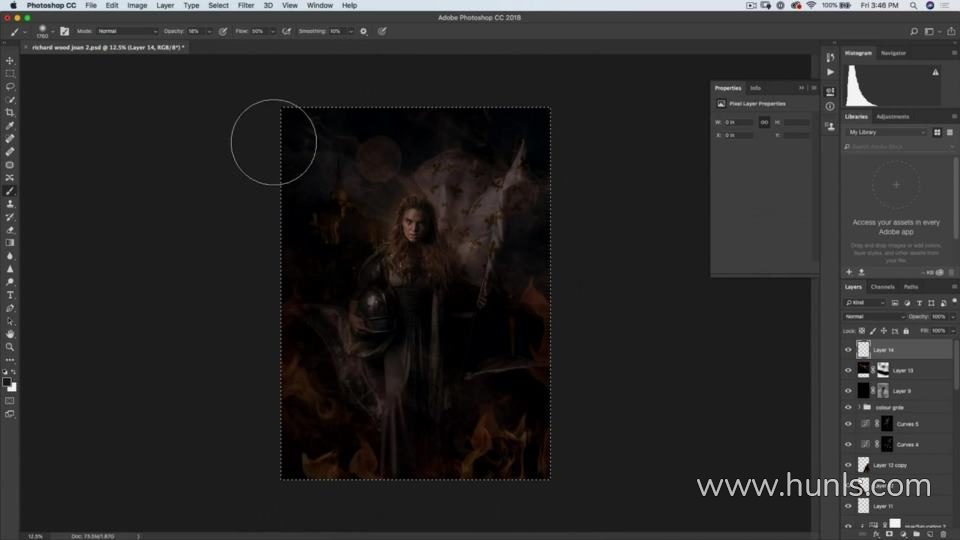The width and height of the screenshot is (960, 540).
Task: Open layer blend mode Normal dropdown
Action: click(x=874, y=317)
